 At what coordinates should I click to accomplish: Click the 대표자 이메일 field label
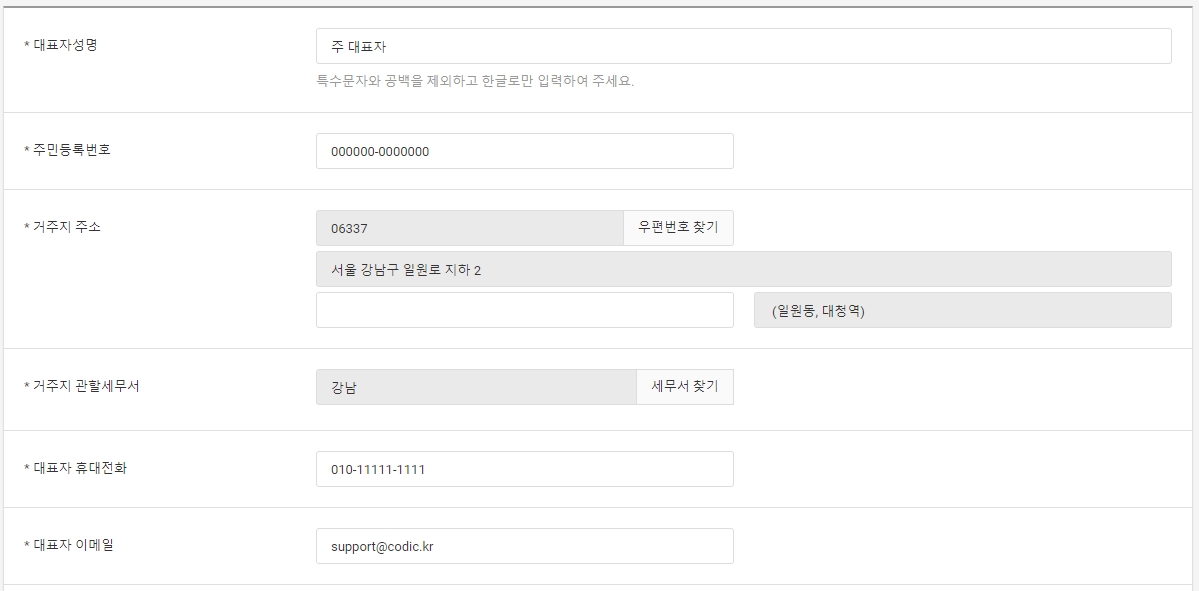(x=73, y=544)
